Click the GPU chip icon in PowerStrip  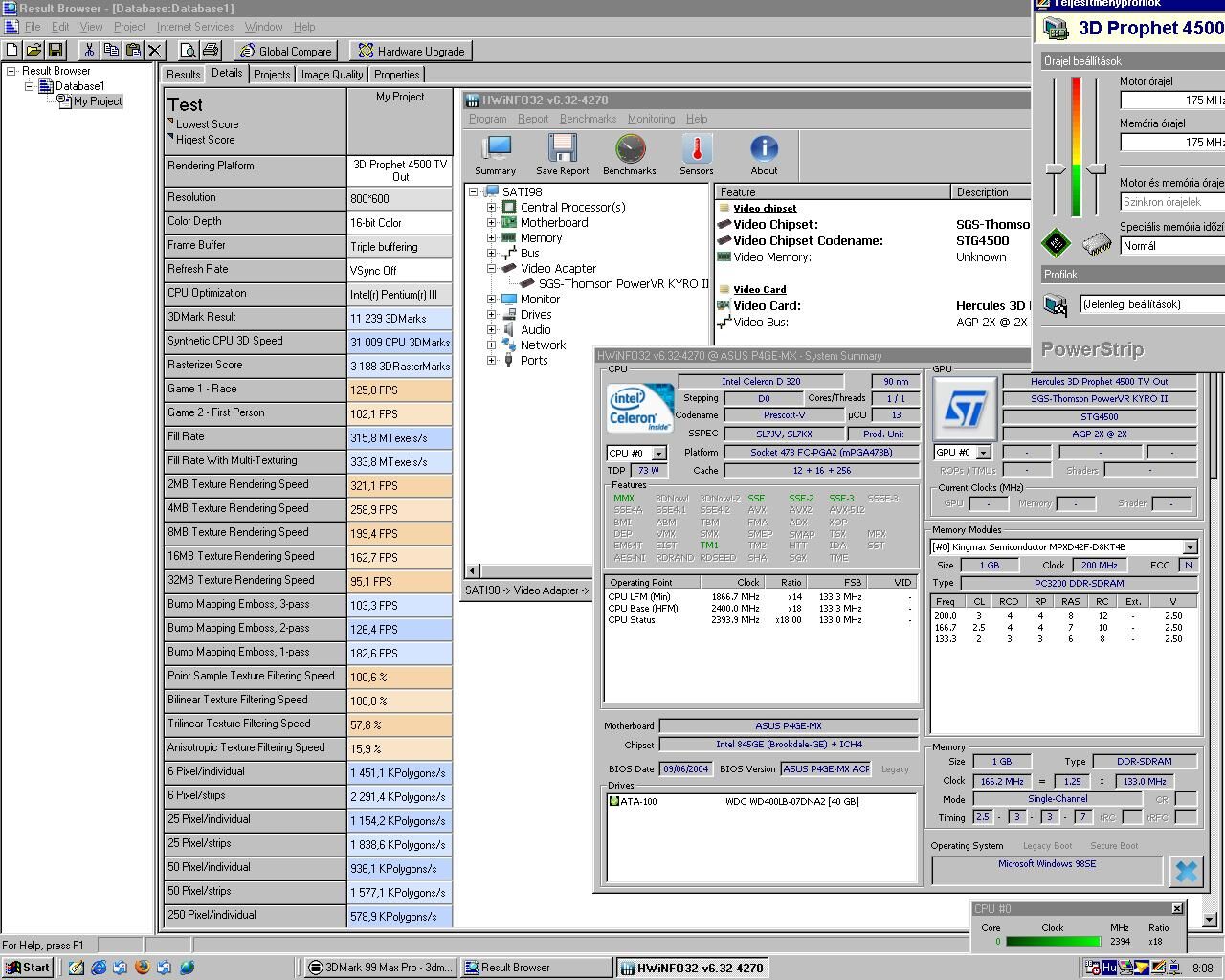click(x=1056, y=243)
